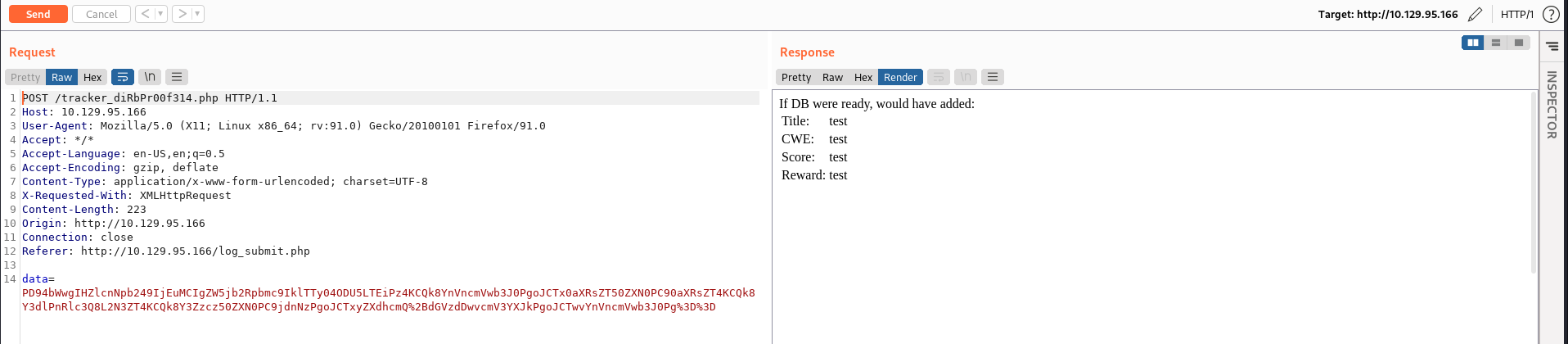Viewport: 1568px width, 344px height.
Task: Open the request editor options menu
Action: pyautogui.click(x=177, y=77)
